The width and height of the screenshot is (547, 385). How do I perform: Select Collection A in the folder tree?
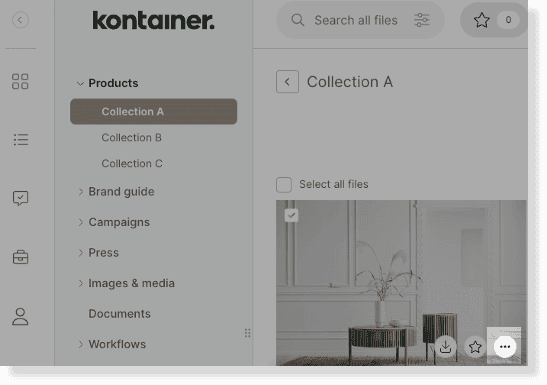[153, 112]
